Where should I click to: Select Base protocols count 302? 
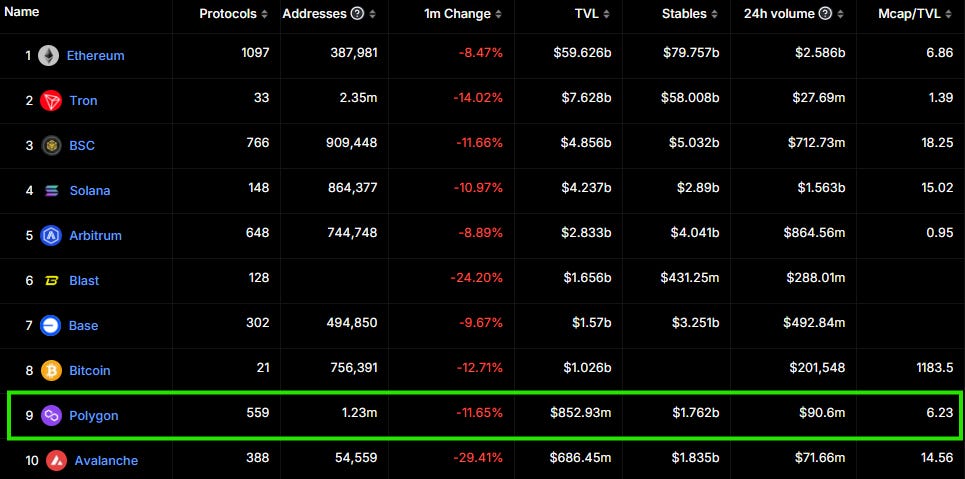(258, 323)
